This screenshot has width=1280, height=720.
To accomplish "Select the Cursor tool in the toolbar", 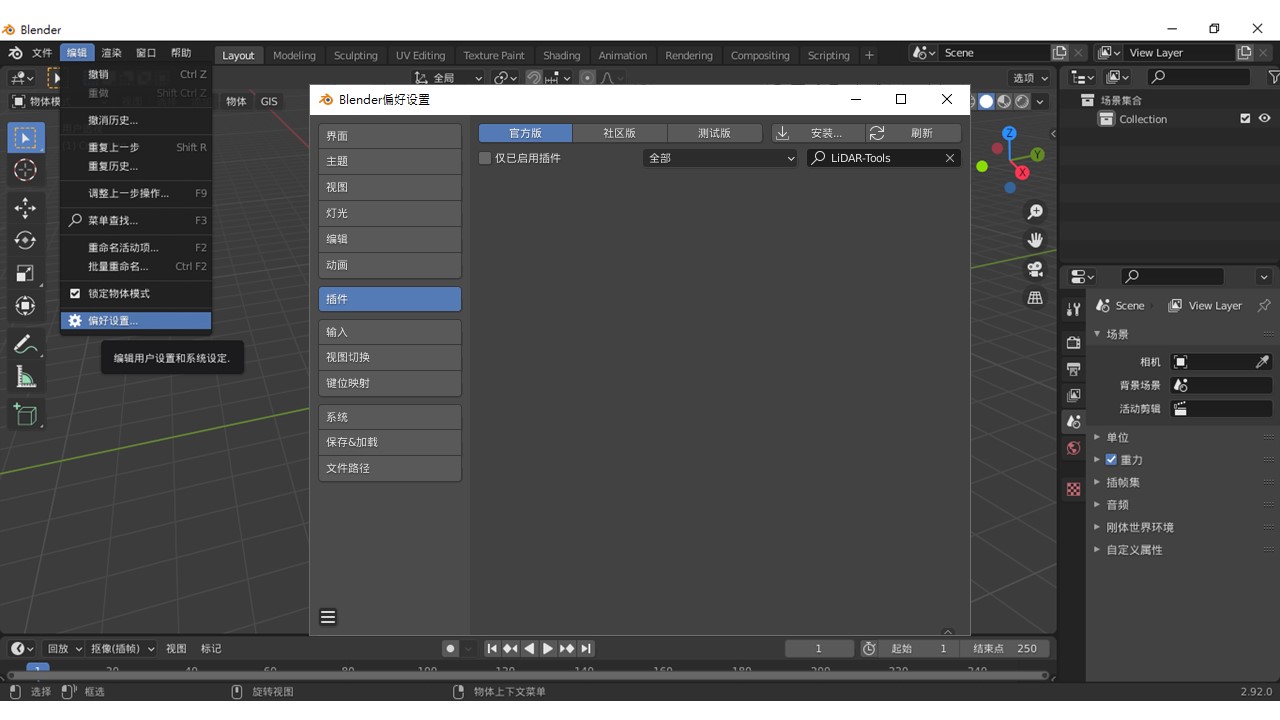I will pos(26,170).
